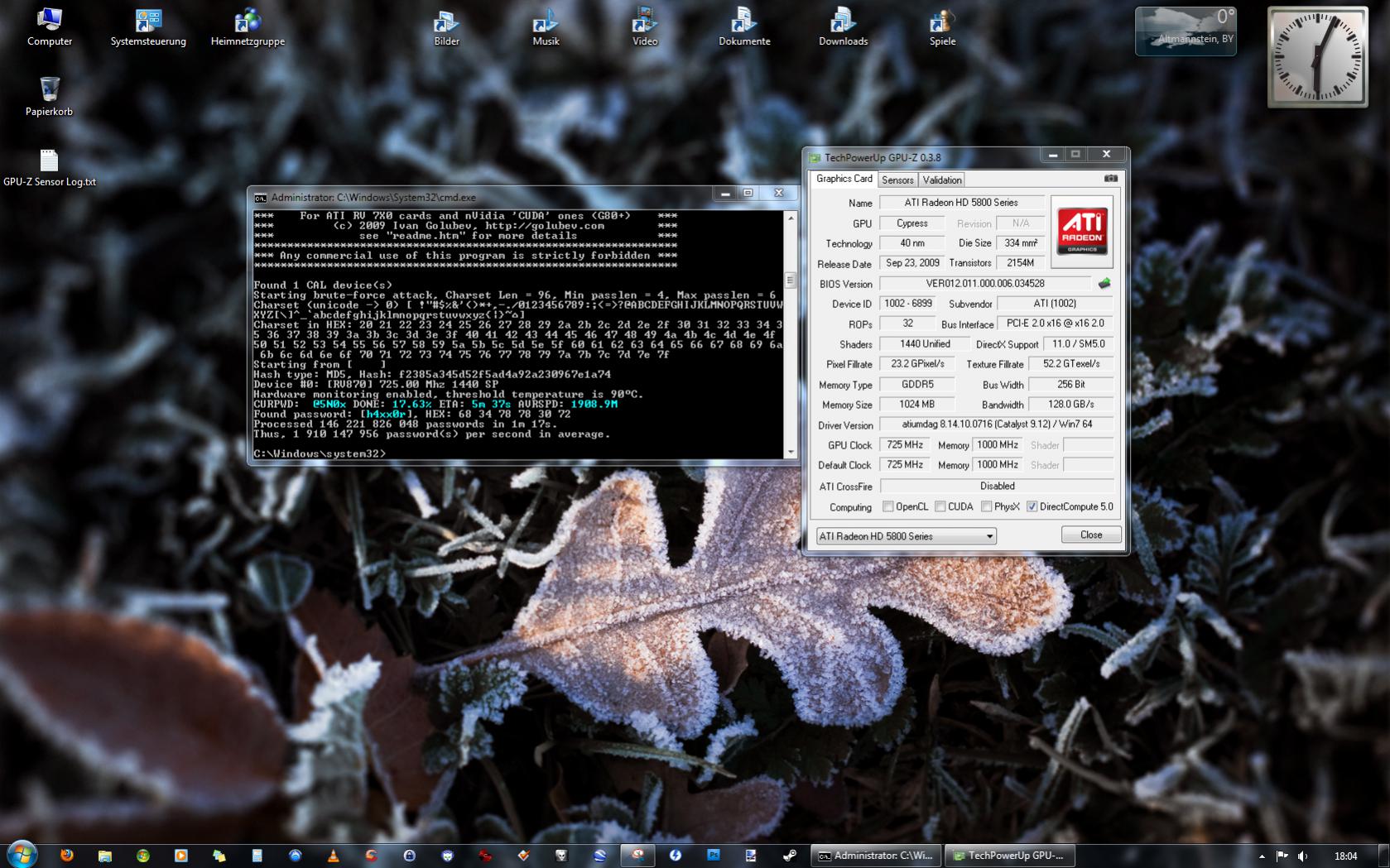
Task: Click the GPU field showing Cypress
Action: [912, 223]
